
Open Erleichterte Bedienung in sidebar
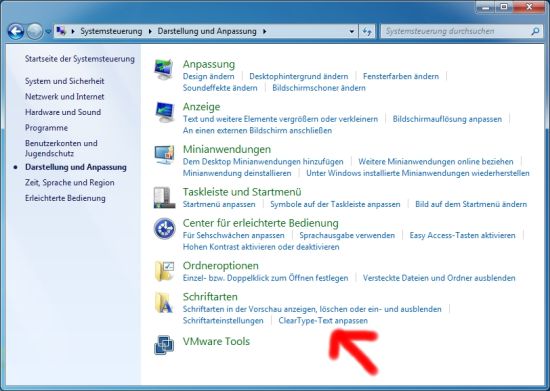click(65, 198)
